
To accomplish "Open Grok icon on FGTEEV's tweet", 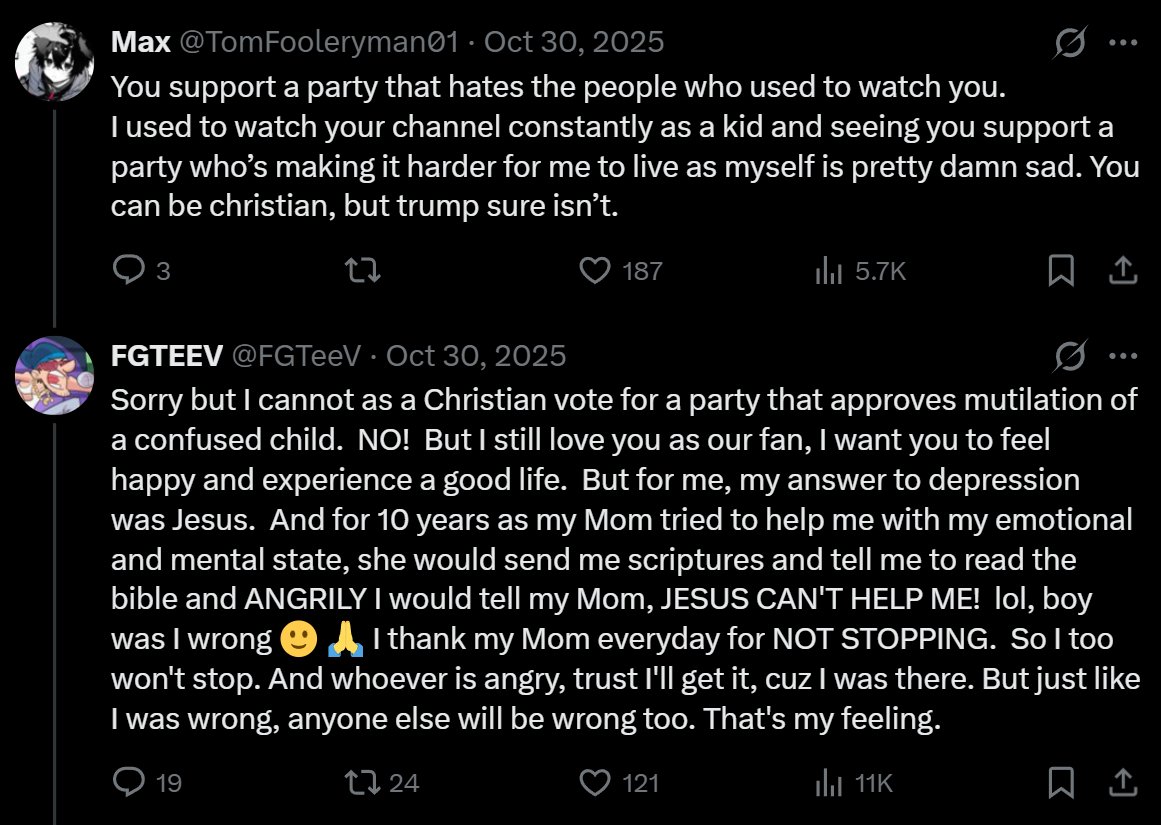I will tap(1071, 356).
